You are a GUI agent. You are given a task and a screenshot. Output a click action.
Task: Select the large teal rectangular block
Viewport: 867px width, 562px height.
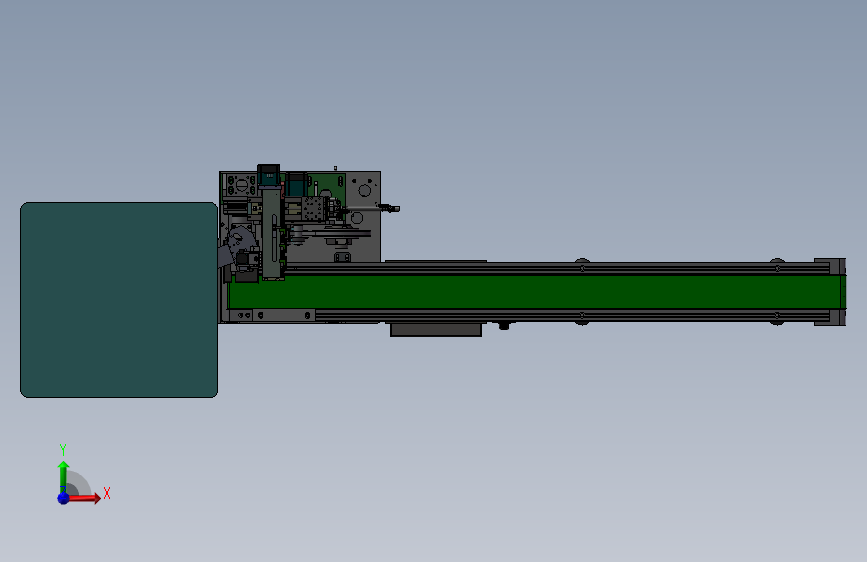click(x=119, y=300)
